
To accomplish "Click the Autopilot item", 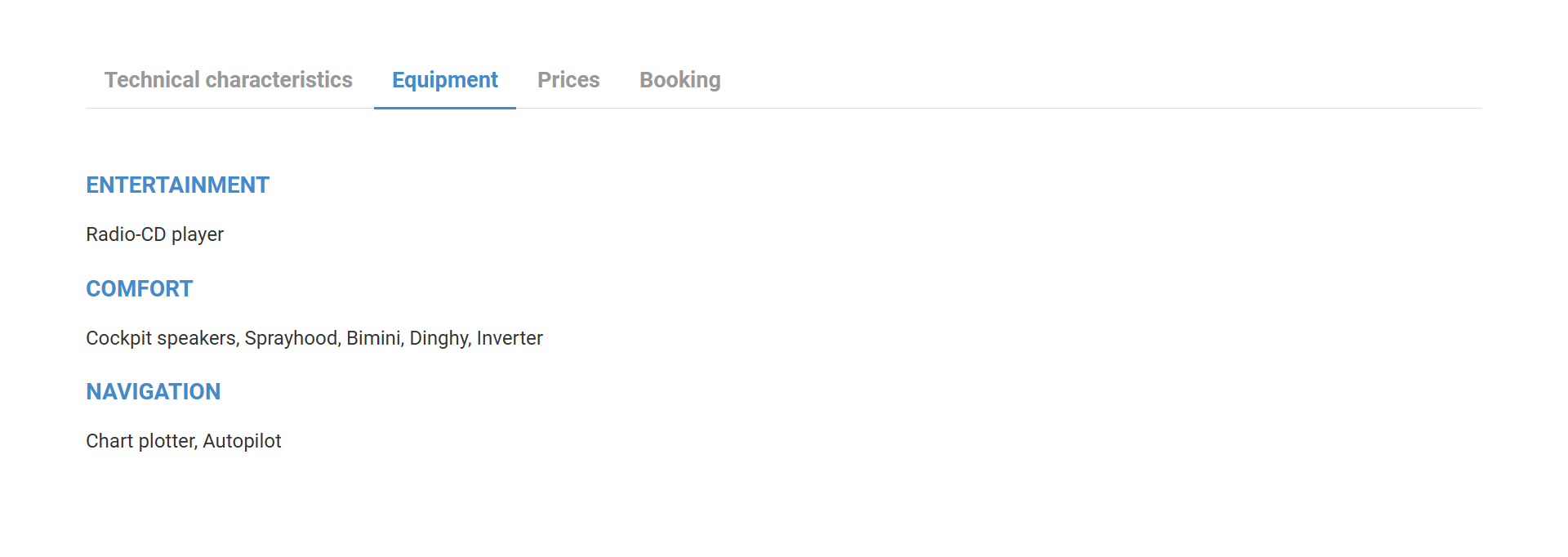I will pyautogui.click(x=242, y=441).
